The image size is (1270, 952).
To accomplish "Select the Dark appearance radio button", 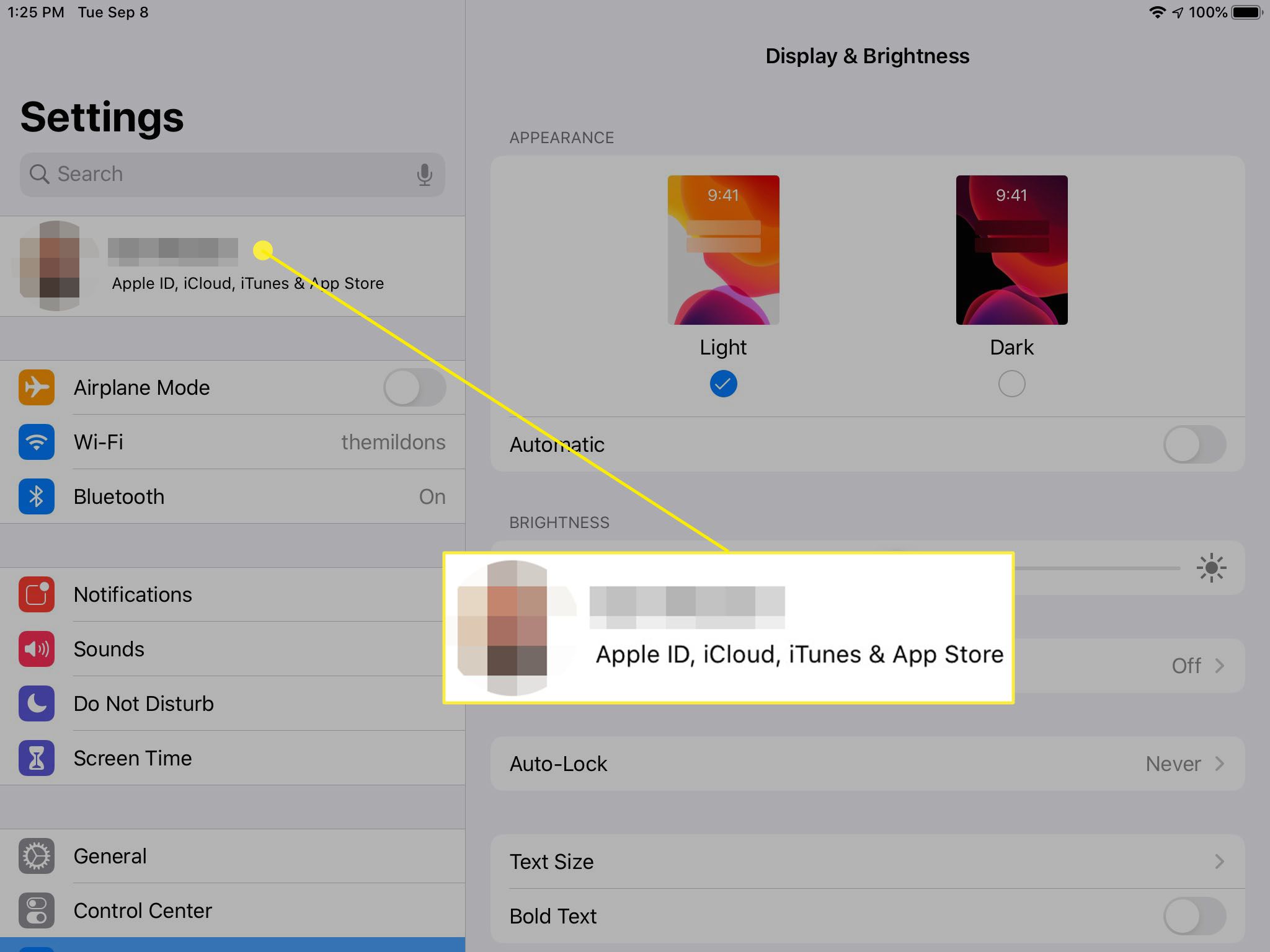I will click(x=1011, y=384).
